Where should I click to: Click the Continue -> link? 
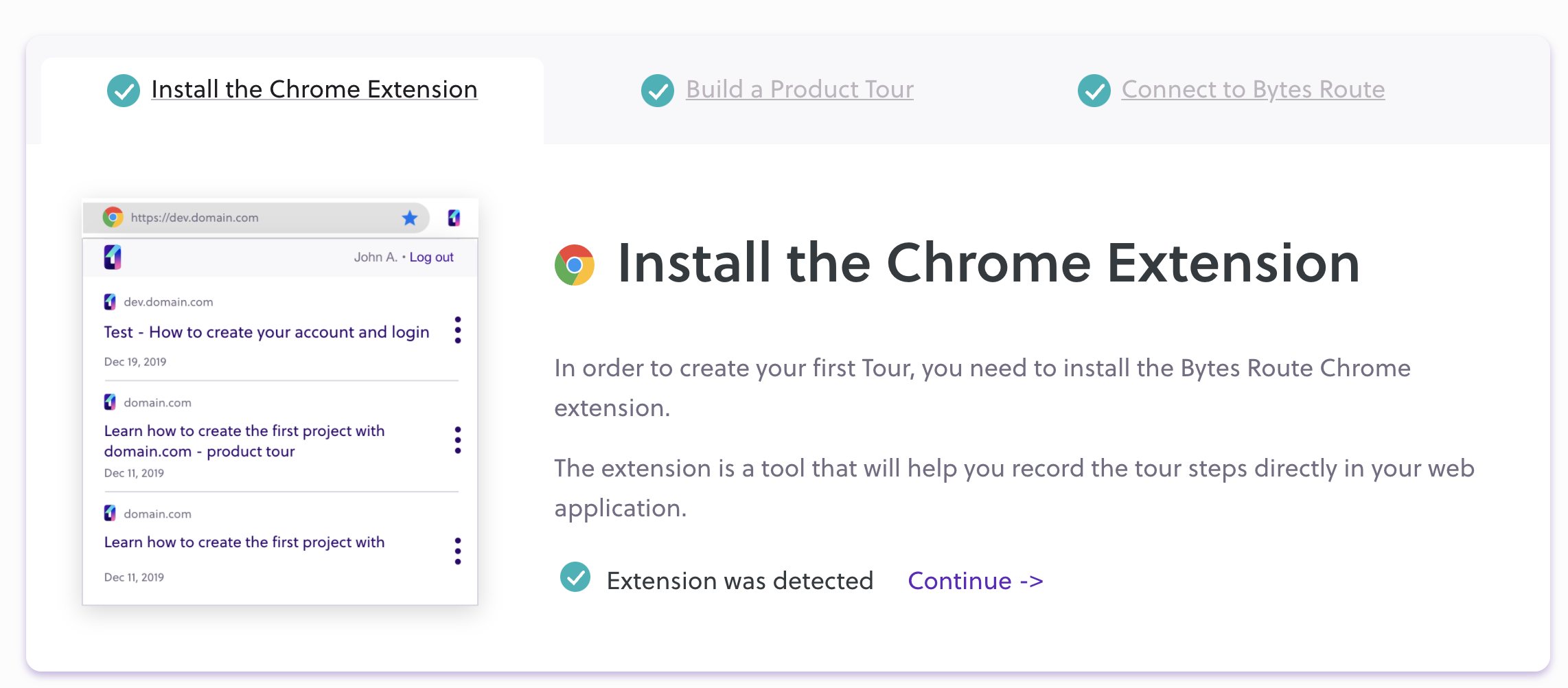(975, 581)
